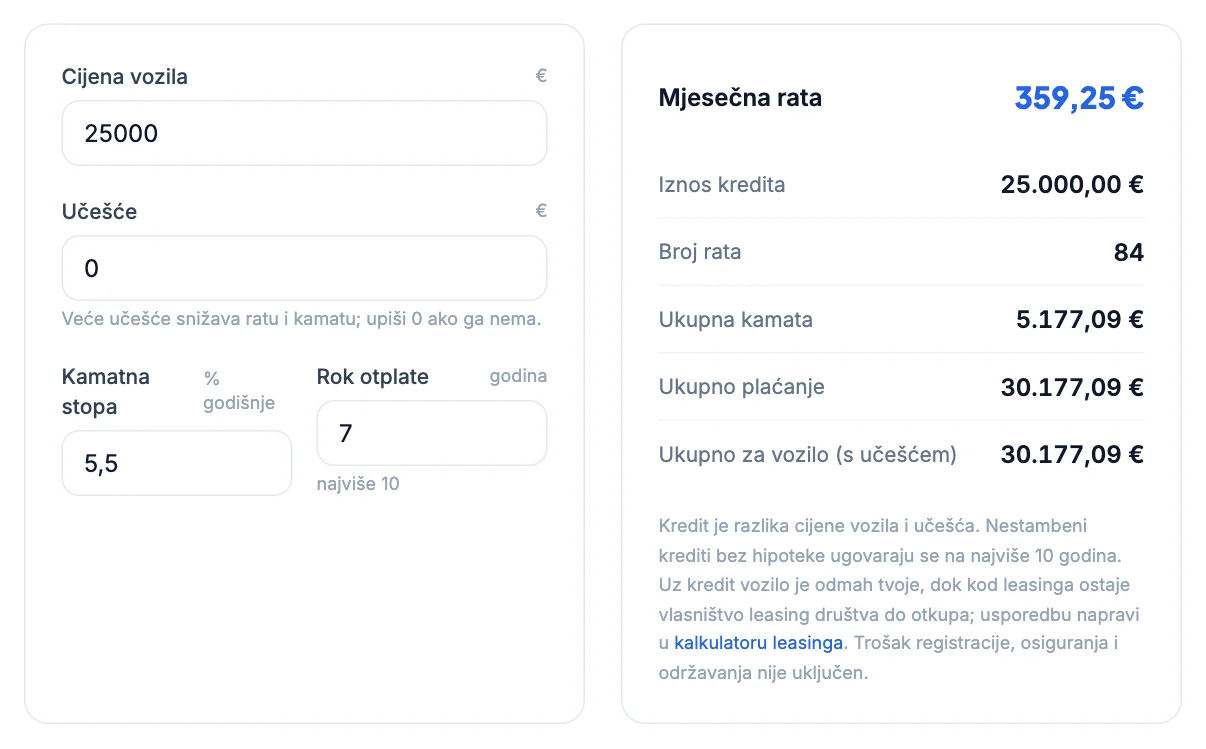This screenshot has width=1206, height=749.
Task: Click the Ukupna kamata amount 5.177,09 €
Action: pyautogui.click(x=1080, y=320)
